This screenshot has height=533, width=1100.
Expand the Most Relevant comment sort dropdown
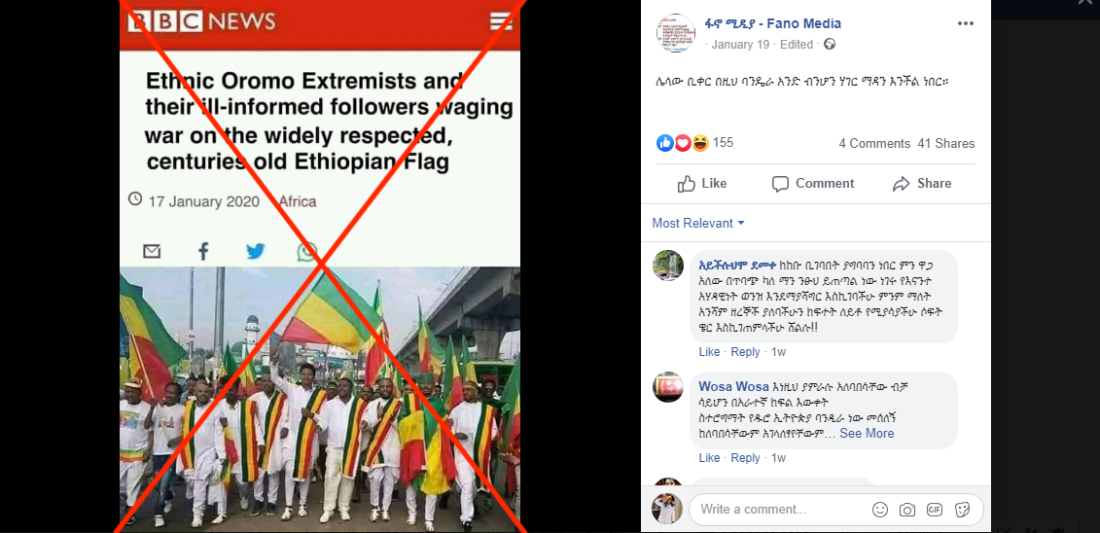pos(699,223)
